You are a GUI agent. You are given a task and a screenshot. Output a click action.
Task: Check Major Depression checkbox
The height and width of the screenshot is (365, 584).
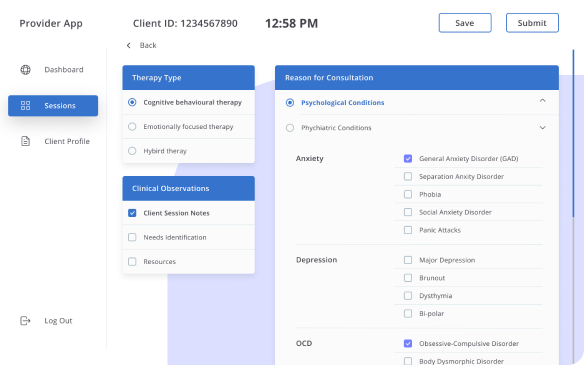click(x=408, y=260)
